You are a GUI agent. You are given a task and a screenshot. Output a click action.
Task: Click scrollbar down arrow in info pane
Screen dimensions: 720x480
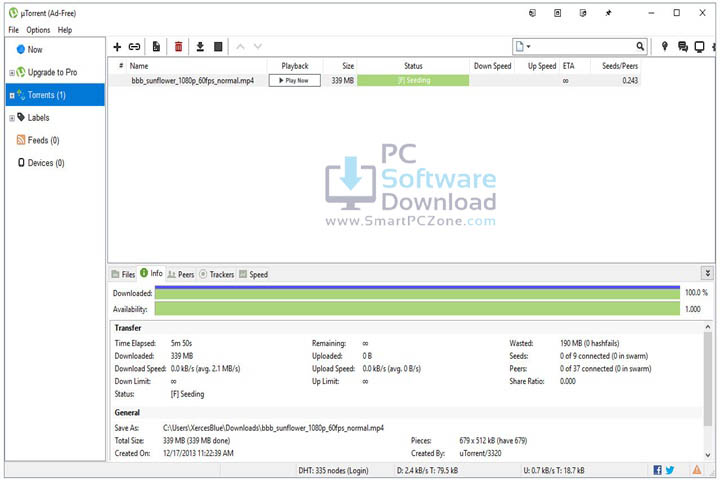(708, 454)
